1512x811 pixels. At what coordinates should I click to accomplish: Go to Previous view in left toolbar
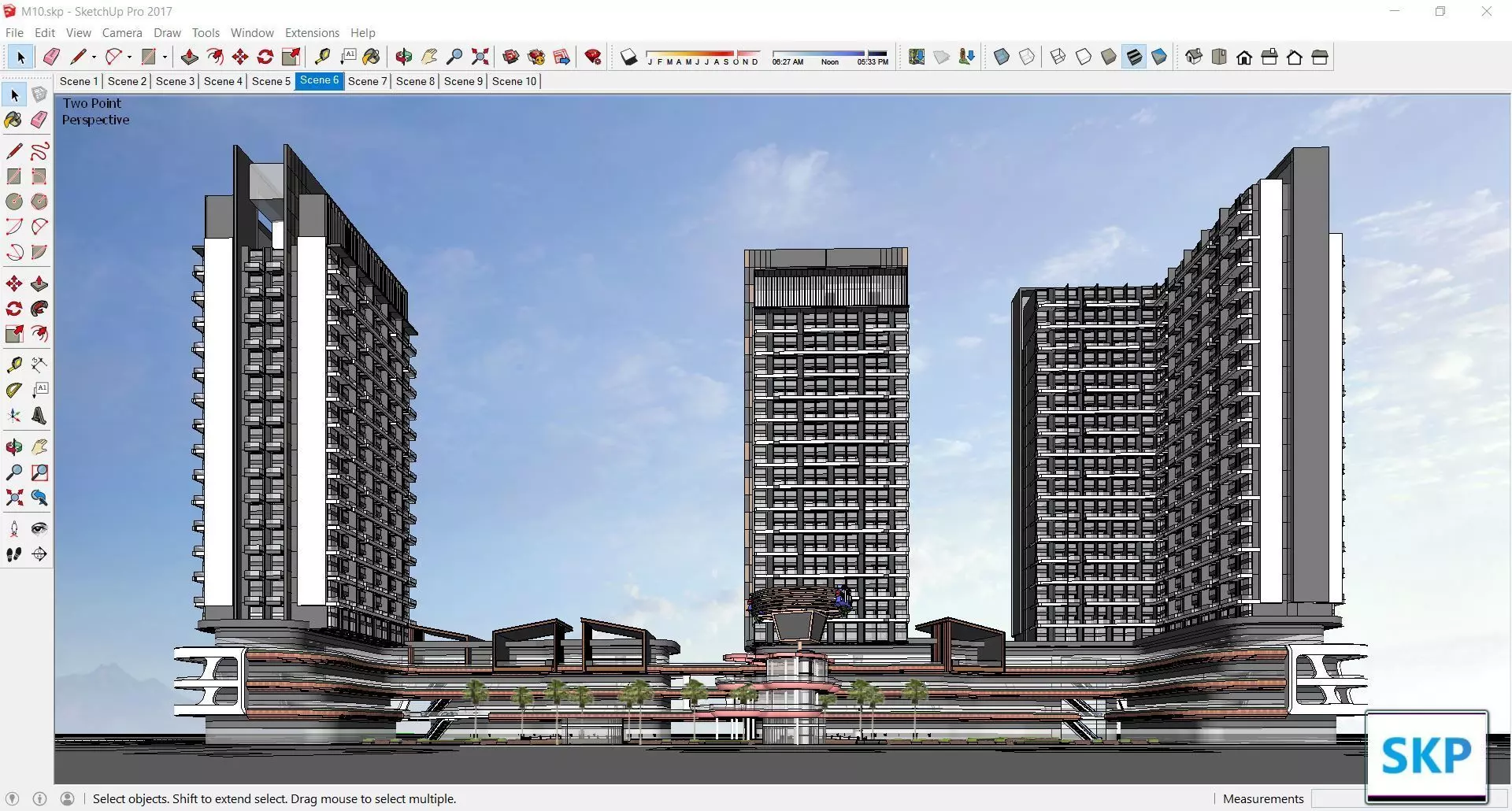click(39, 498)
